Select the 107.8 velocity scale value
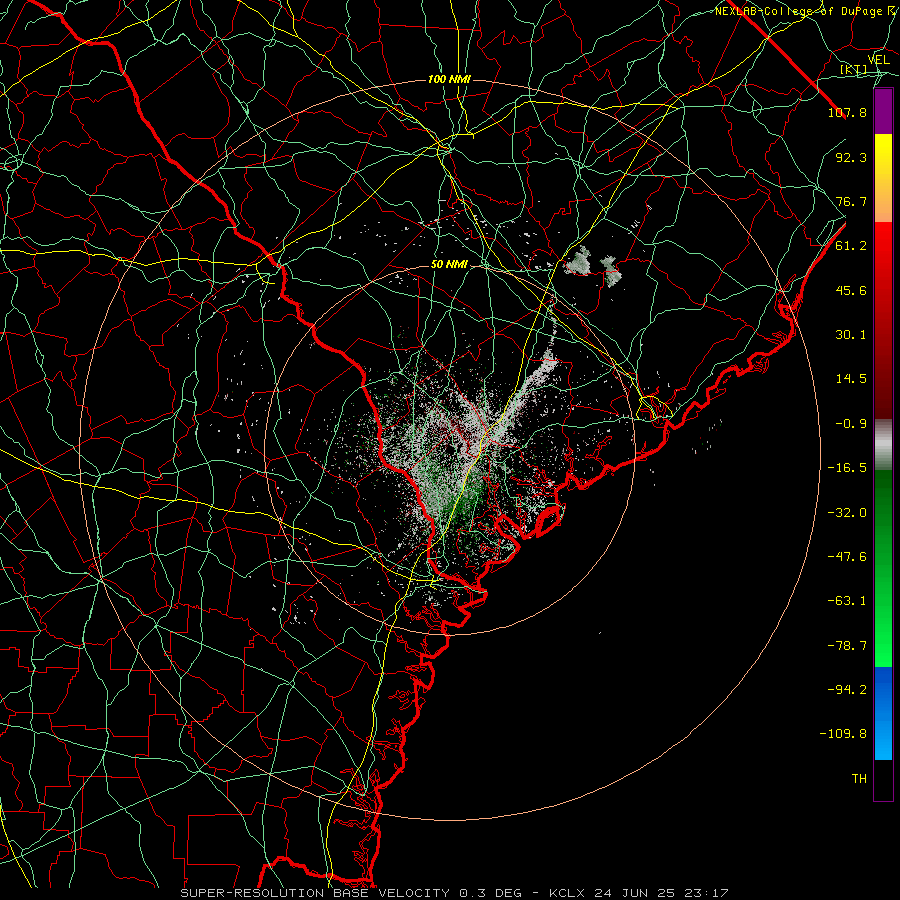This screenshot has width=900, height=900. point(847,112)
